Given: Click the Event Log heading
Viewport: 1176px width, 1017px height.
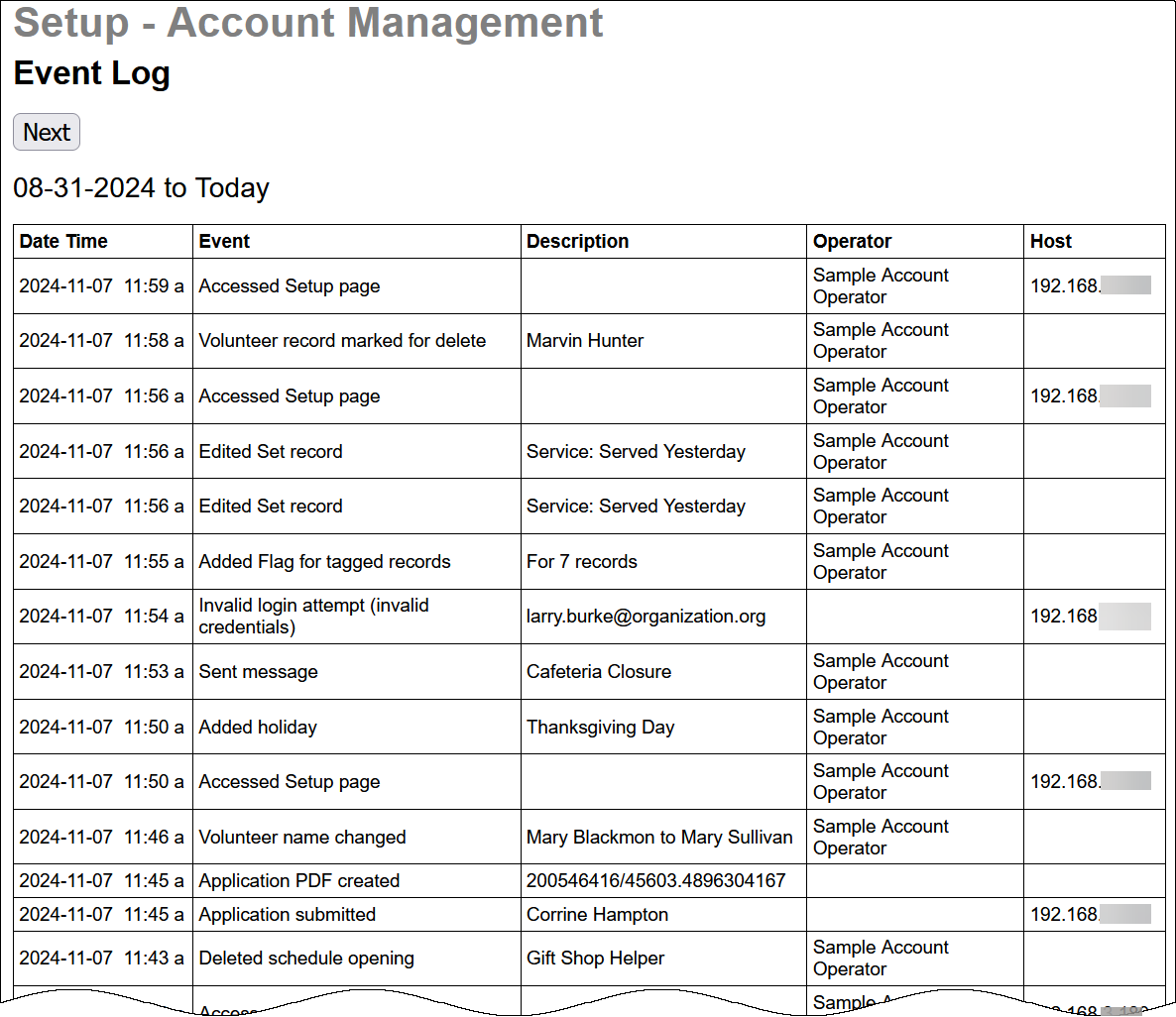Looking at the screenshot, I should click(x=90, y=73).
